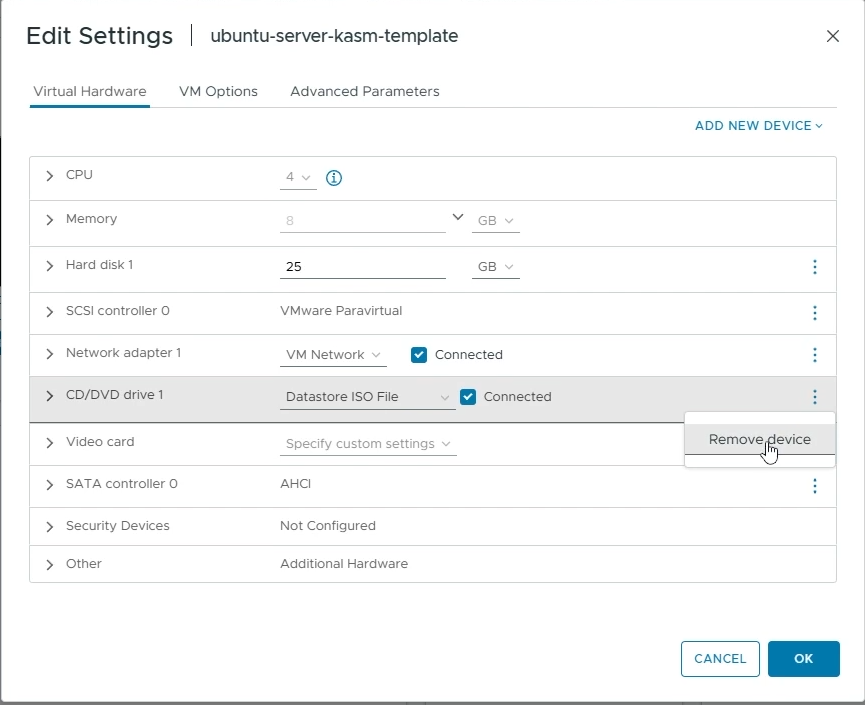
Task: Open the Datastore ISO File dropdown
Action: pos(367,396)
